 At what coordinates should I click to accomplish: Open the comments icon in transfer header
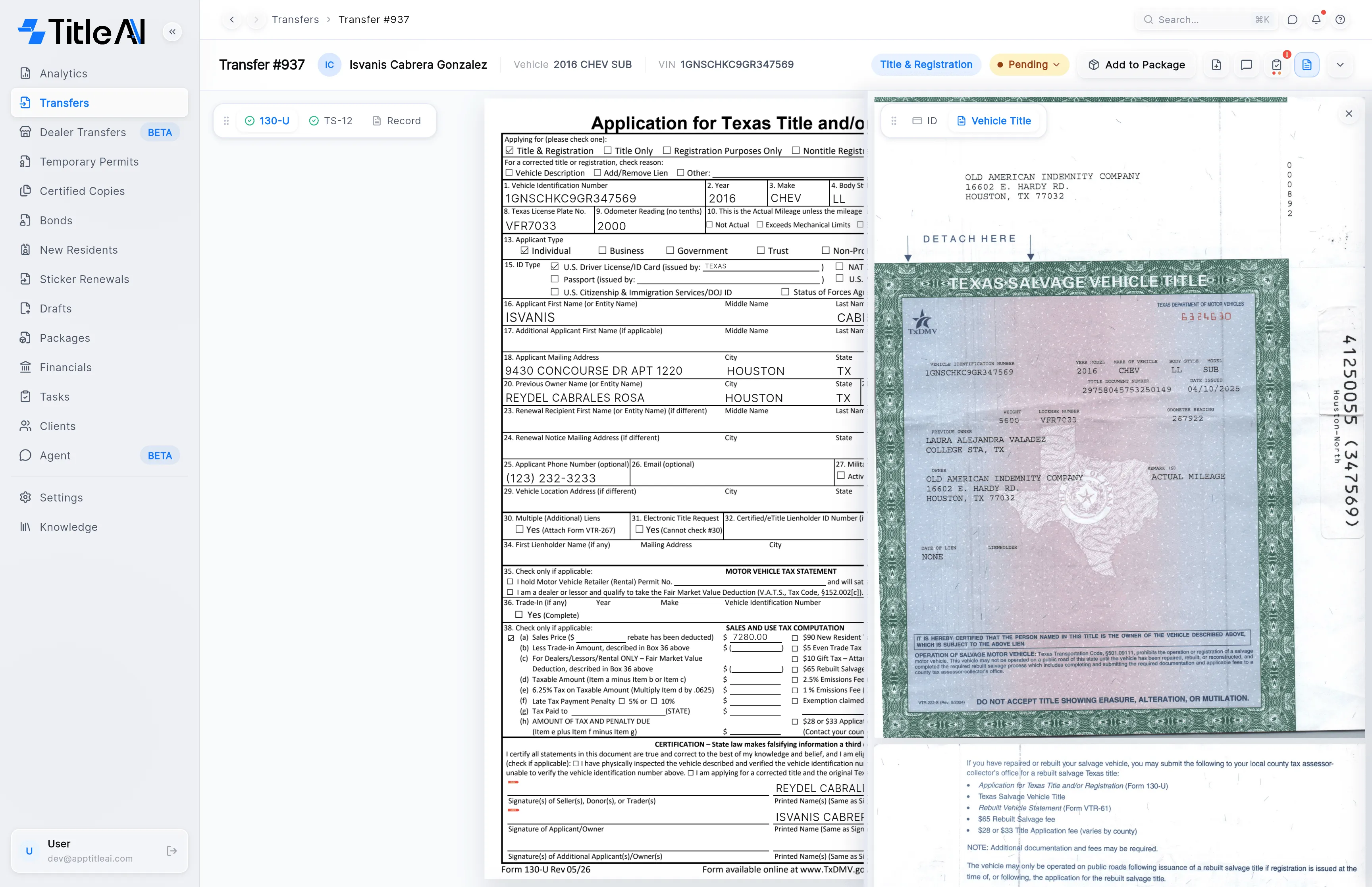click(x=1247, y=64)
